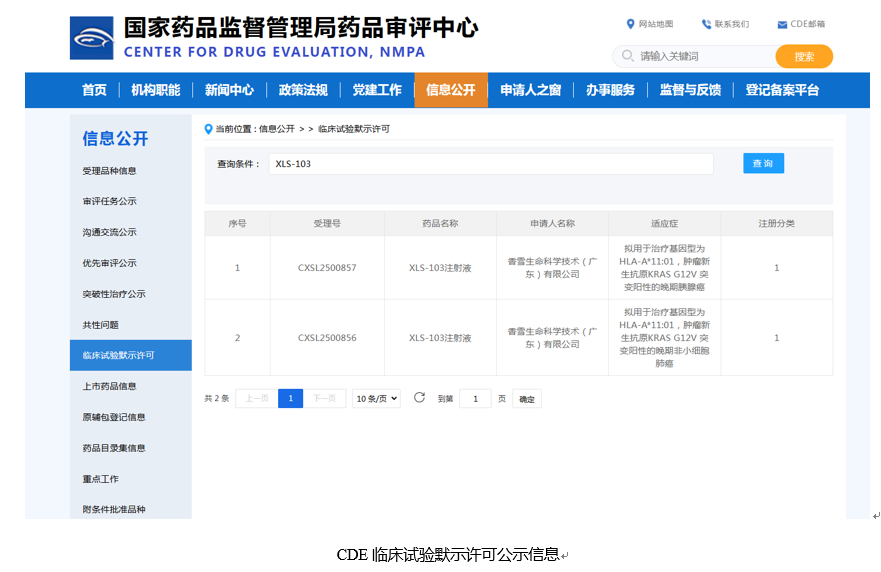Click the page number jump input box
The height and width of the screenshot is (572, 881).
tap(475, 399)
